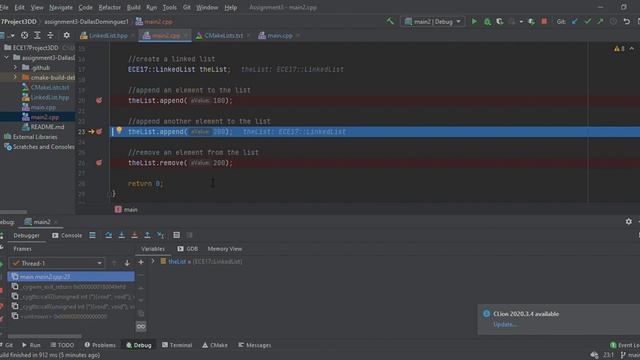The width and height of the screenshot is (640, 360).
Task: Click the main breadcrumb below editor
Action: 126,209
